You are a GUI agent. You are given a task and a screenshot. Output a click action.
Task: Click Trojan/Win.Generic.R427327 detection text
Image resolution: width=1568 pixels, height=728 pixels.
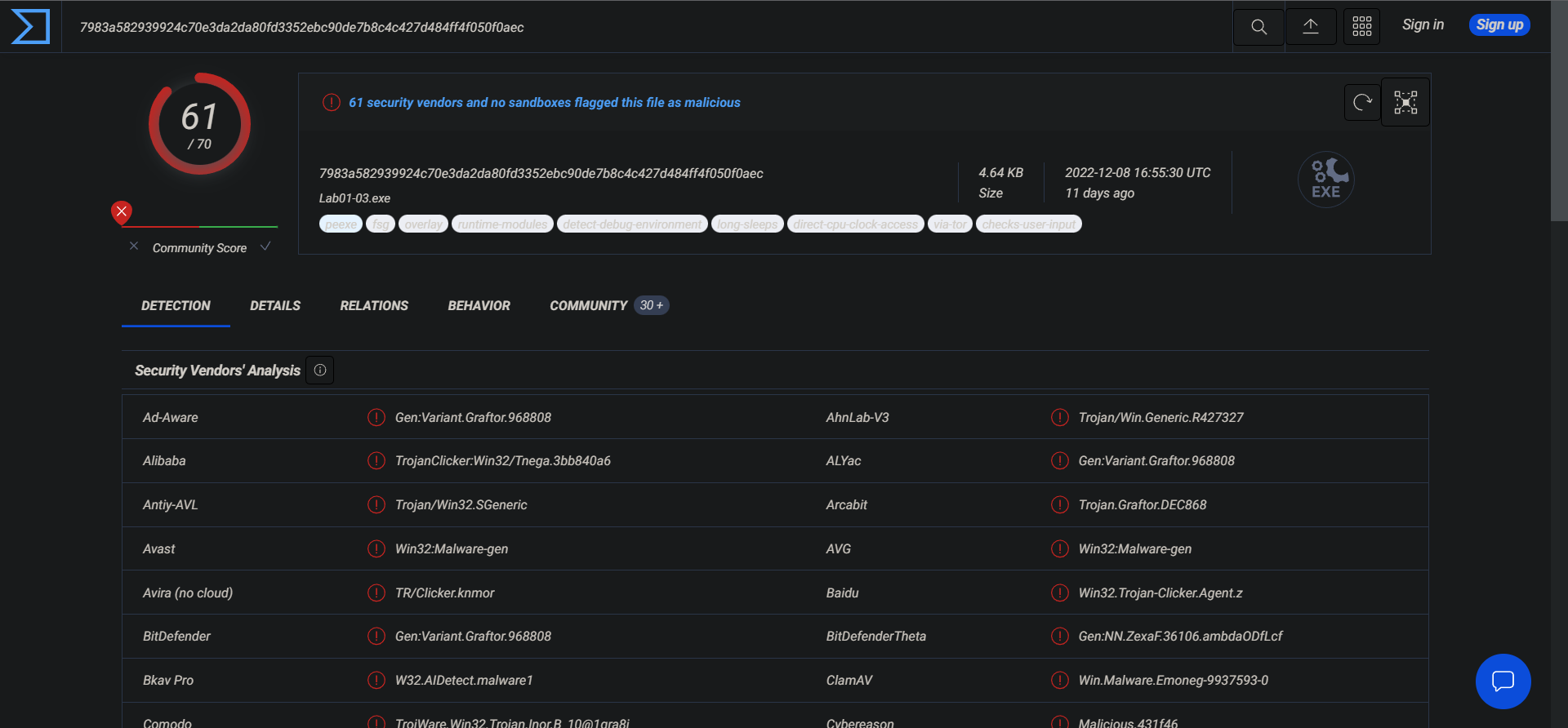pos(1160,417)
